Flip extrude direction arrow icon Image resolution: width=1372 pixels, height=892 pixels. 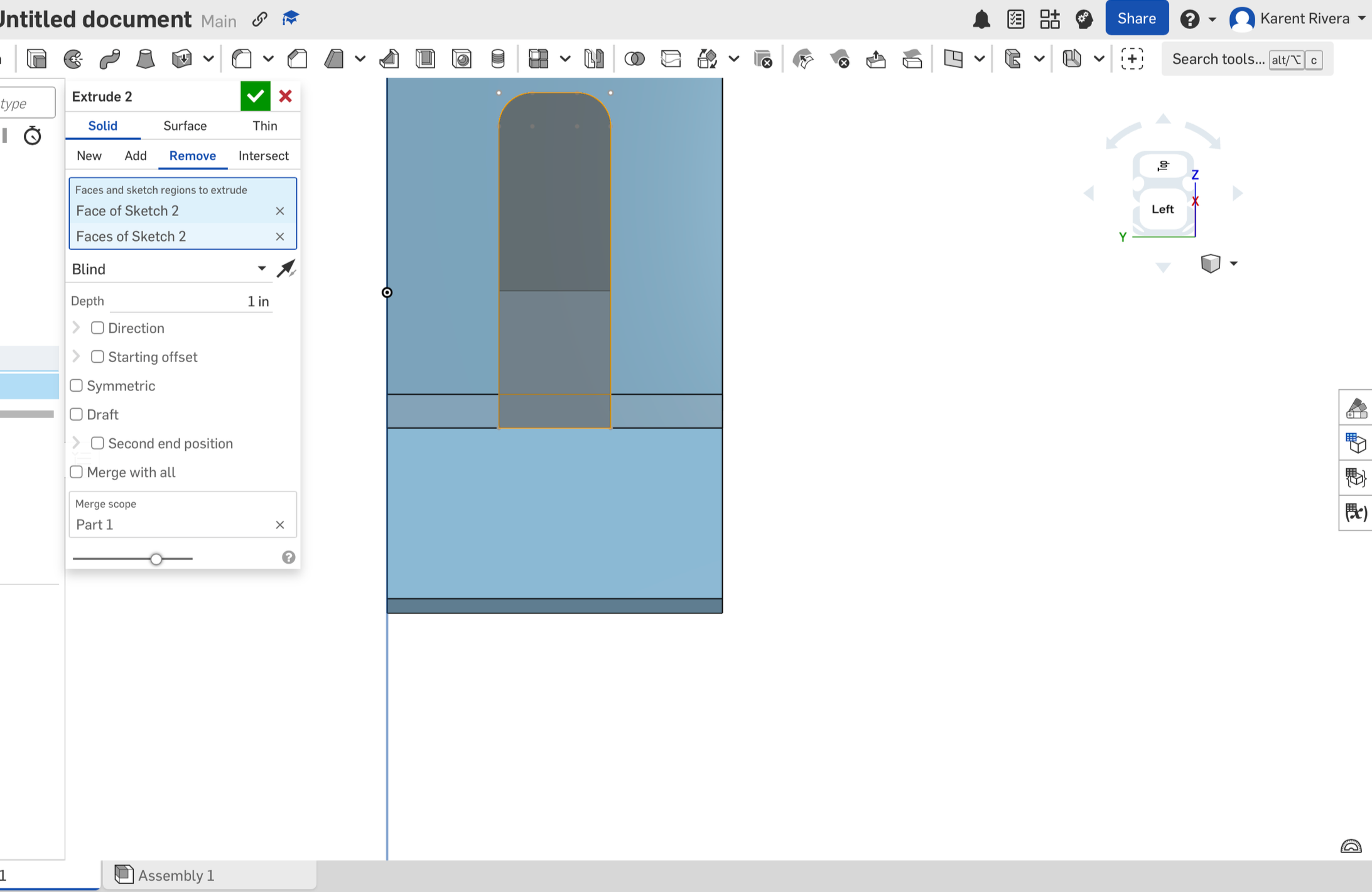286,269
